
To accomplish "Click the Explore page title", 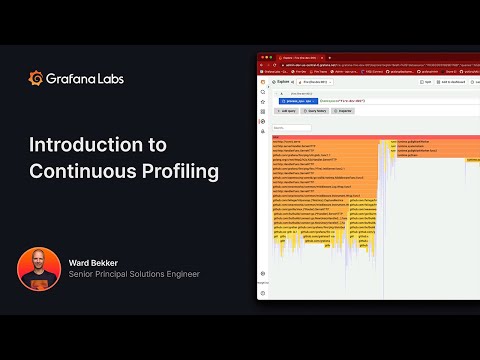I will [283, 82].
